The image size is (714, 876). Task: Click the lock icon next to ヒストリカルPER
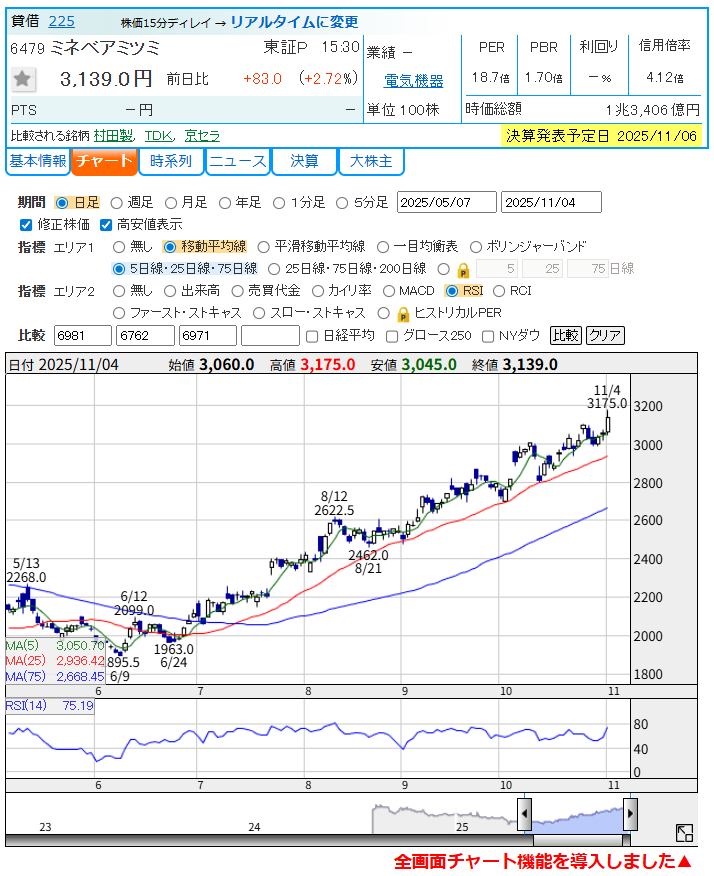[x=404, y=313]
